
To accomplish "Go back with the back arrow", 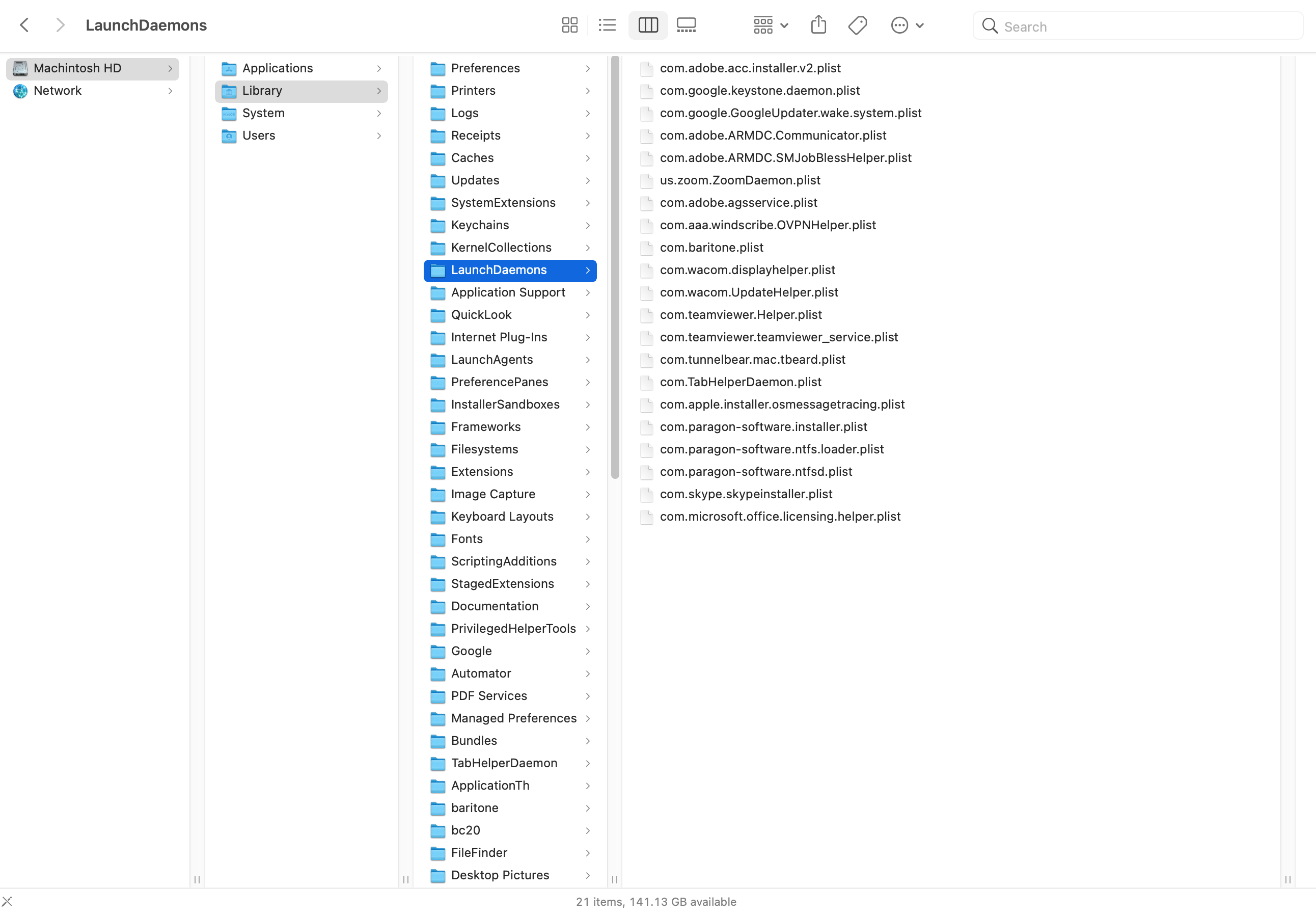I will coord(24,25).
